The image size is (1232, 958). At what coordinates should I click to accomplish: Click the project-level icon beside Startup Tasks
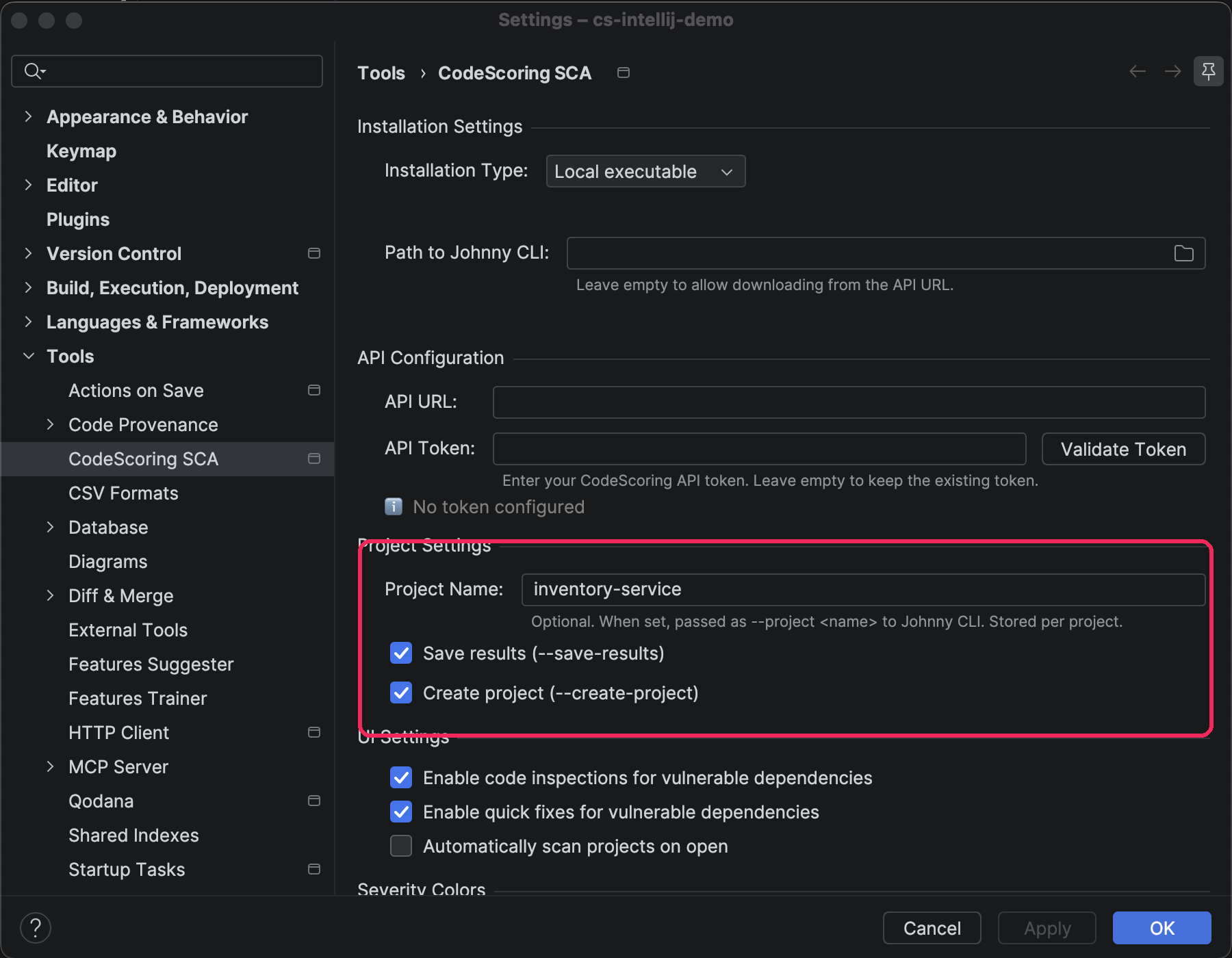[x=314, y=869]
